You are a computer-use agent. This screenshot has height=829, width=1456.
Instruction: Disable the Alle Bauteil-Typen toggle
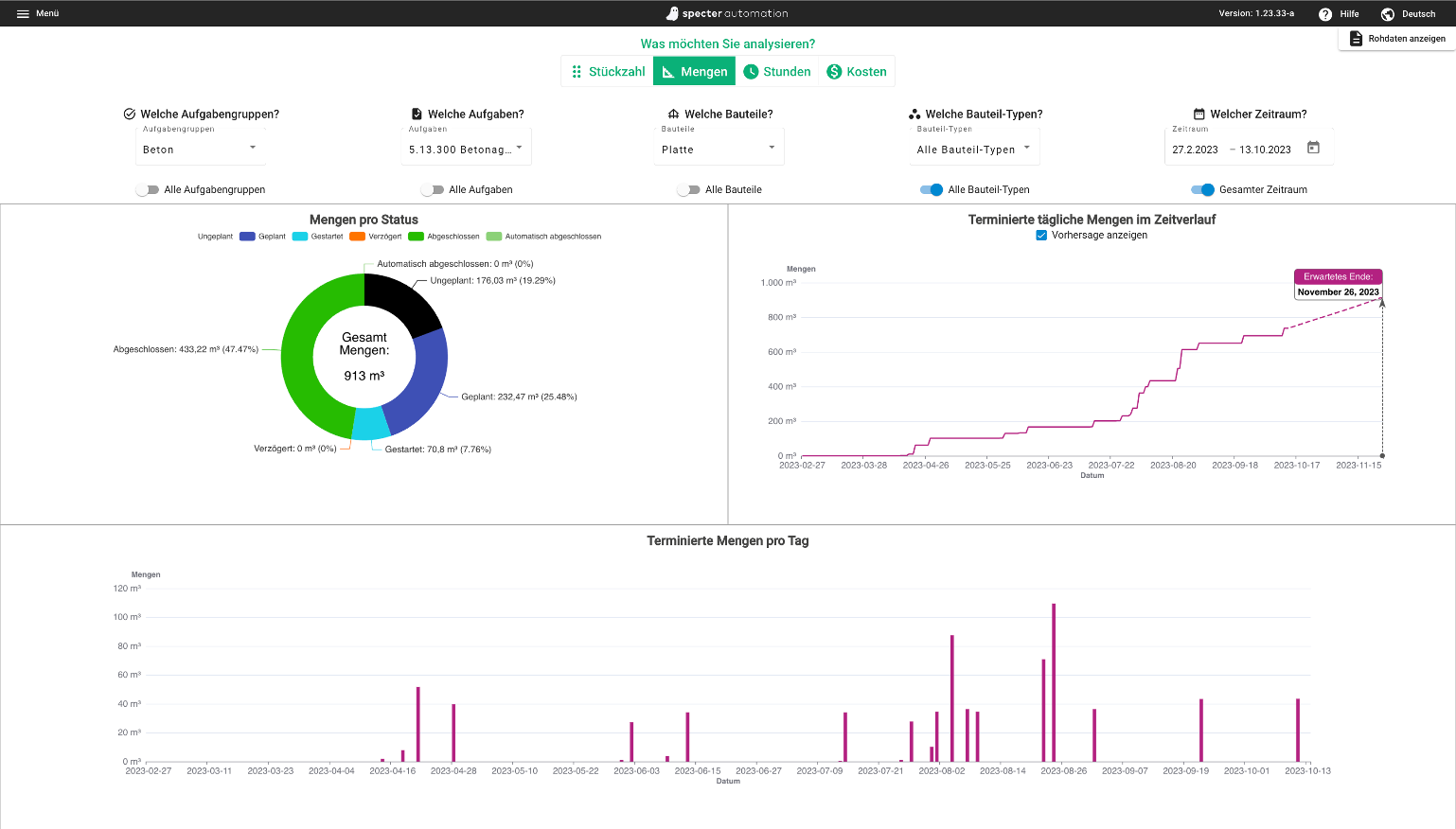[929, 189]
